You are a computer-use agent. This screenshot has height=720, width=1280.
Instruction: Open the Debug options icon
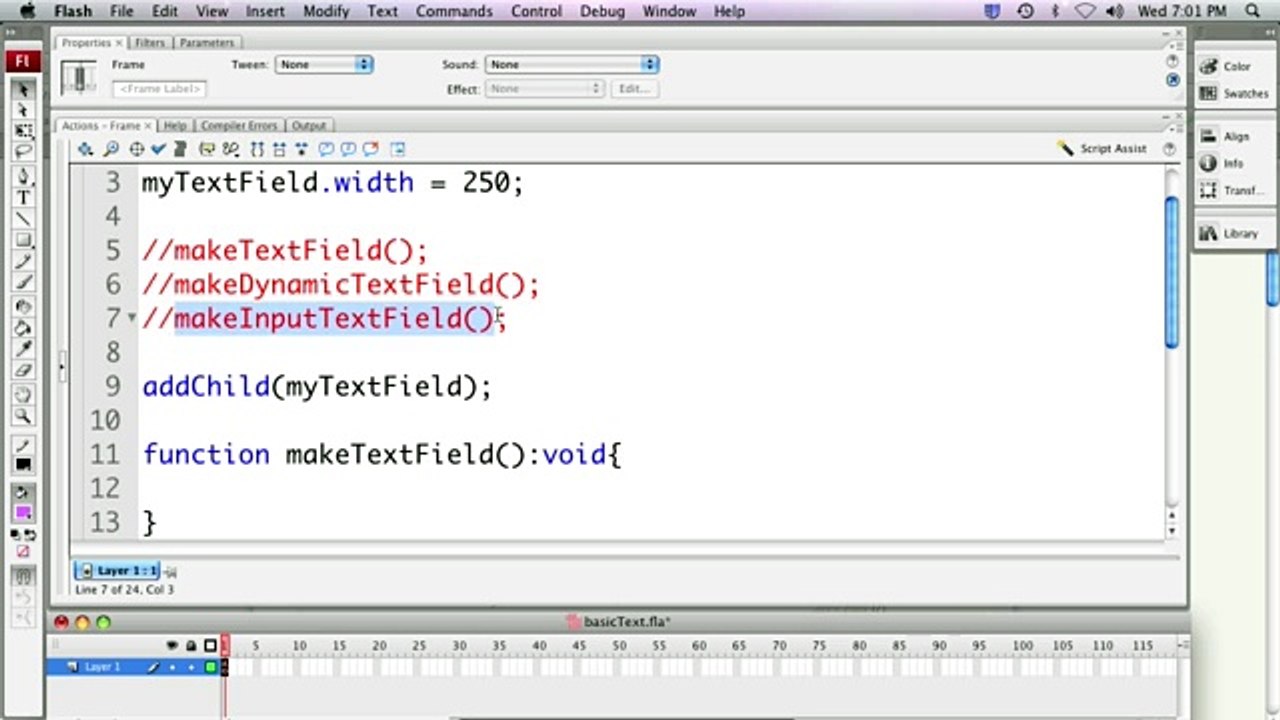tap(231, 149)
